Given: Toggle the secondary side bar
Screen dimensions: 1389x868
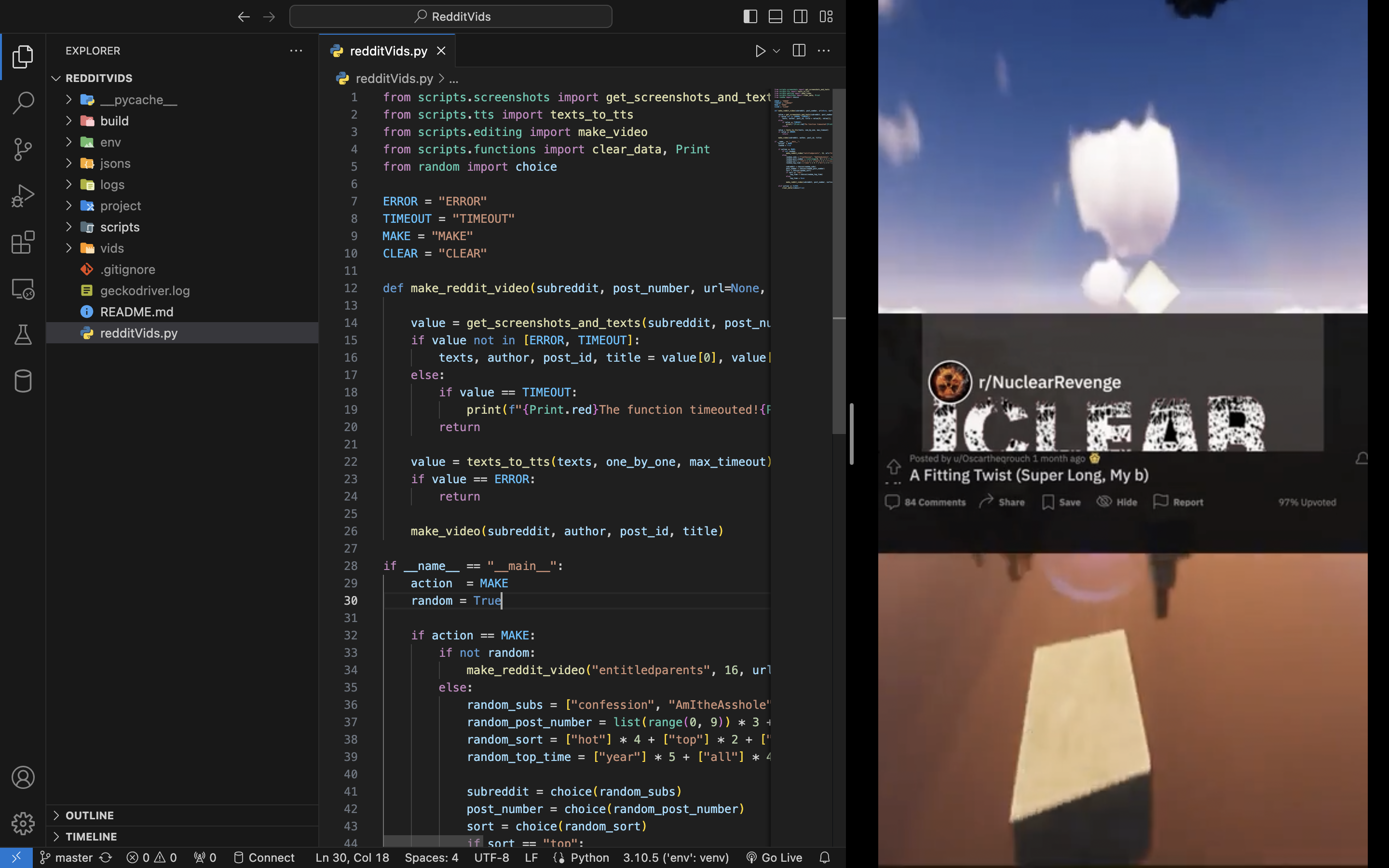Looking at the screenshot, I should click(x=801, y=17).
